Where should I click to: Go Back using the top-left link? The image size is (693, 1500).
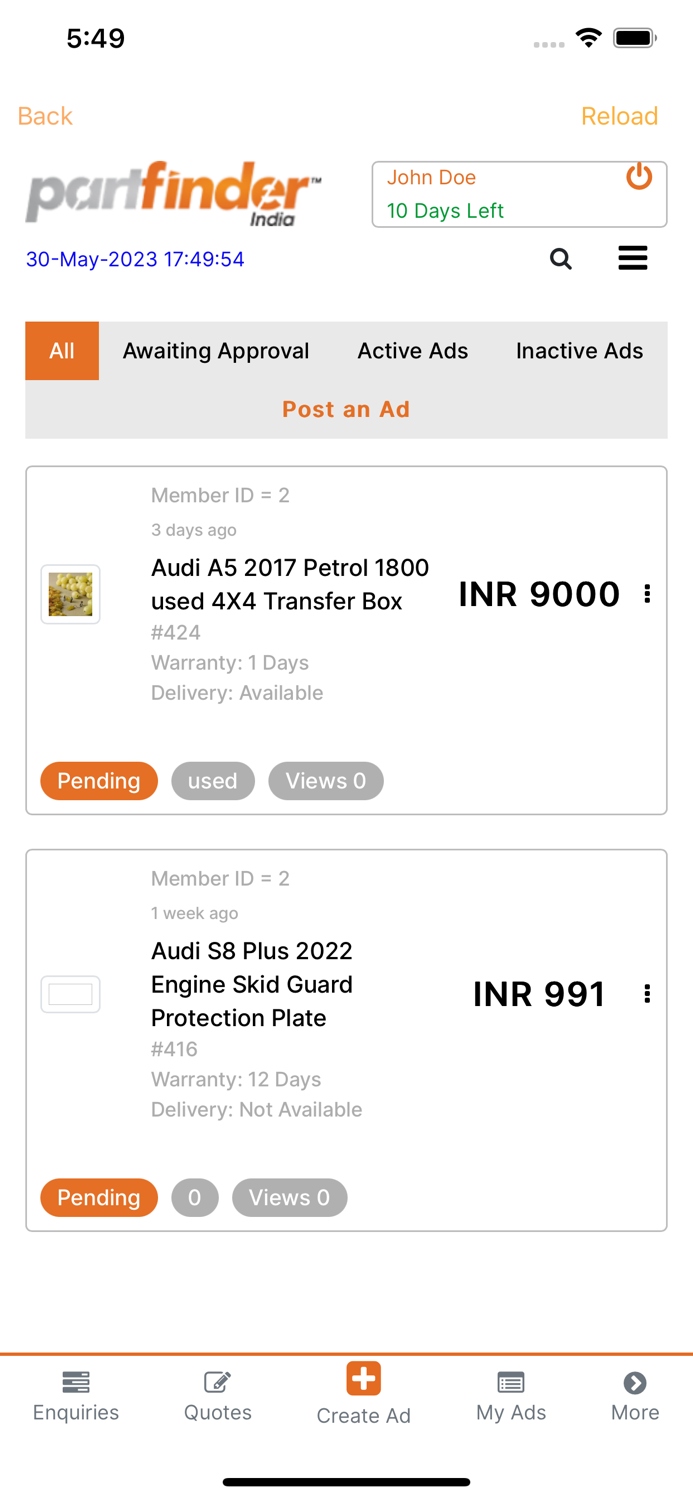click(x=44, y=116)
